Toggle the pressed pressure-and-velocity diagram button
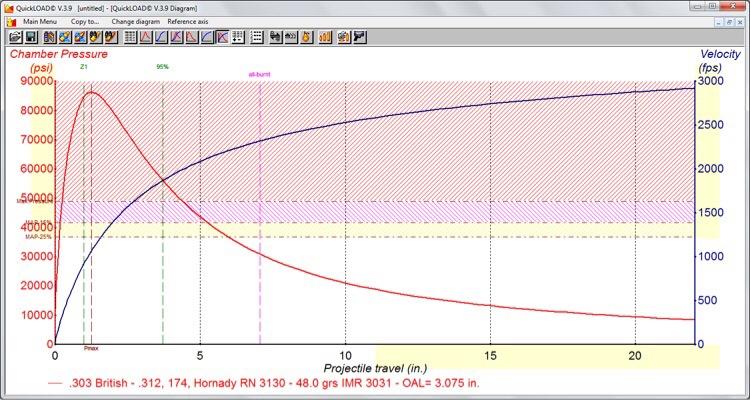This screenshot has height=400, width=750. click(222, 37)
